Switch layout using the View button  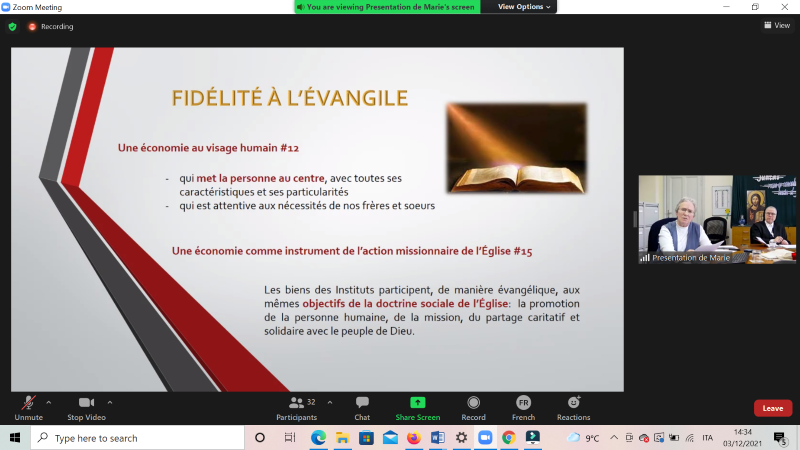click(x=776, y=26)
